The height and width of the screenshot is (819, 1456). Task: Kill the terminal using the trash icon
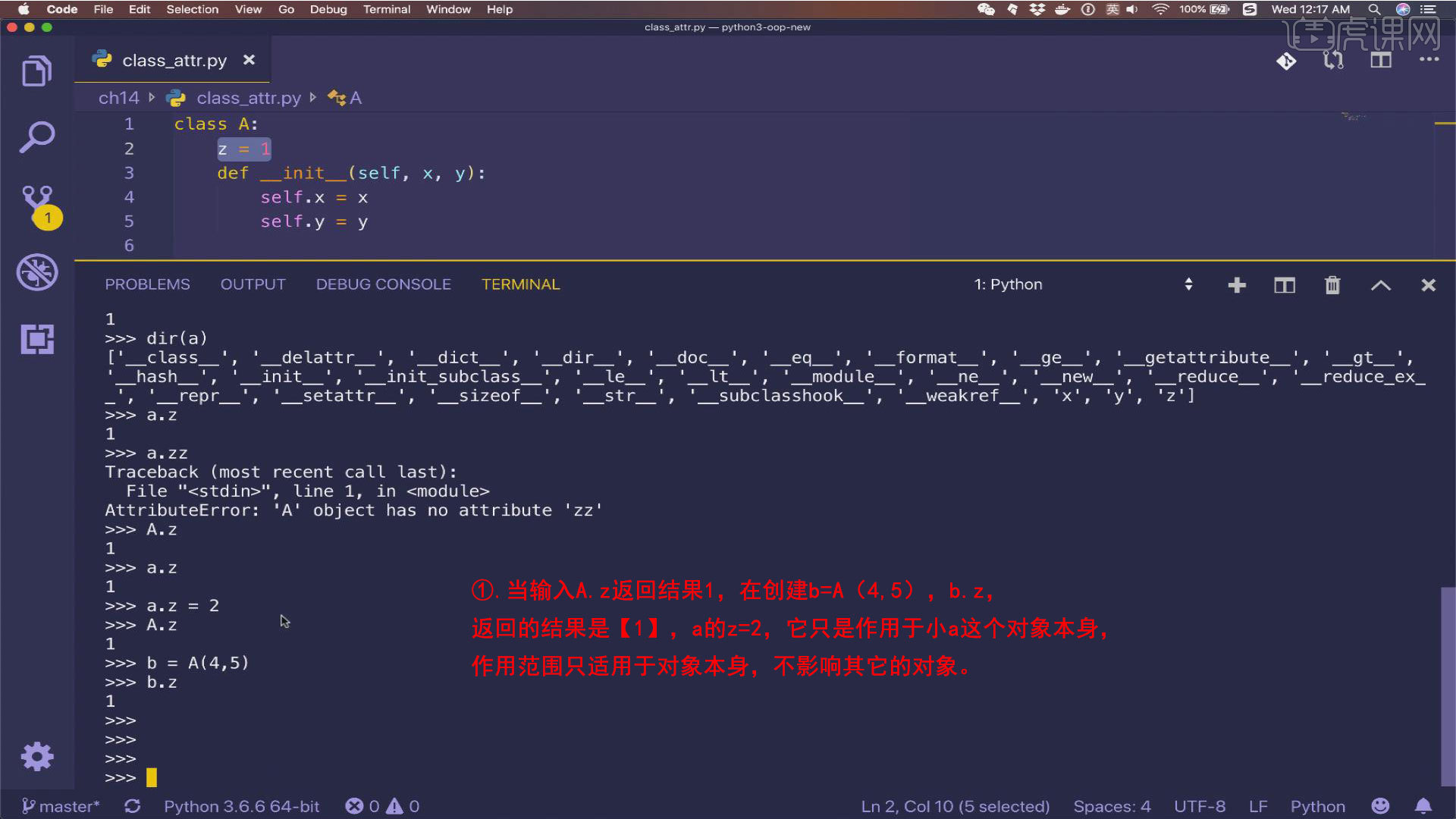point(1332,285)
